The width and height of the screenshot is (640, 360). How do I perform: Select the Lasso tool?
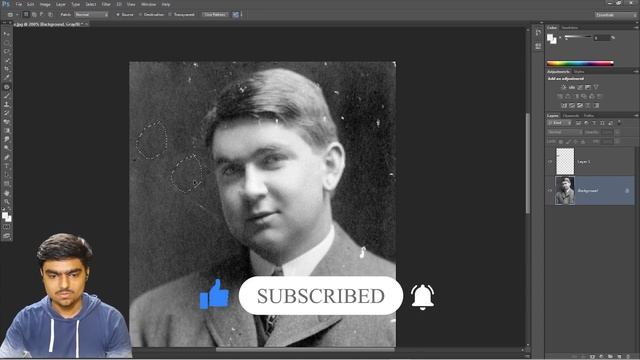pos(7,52)
